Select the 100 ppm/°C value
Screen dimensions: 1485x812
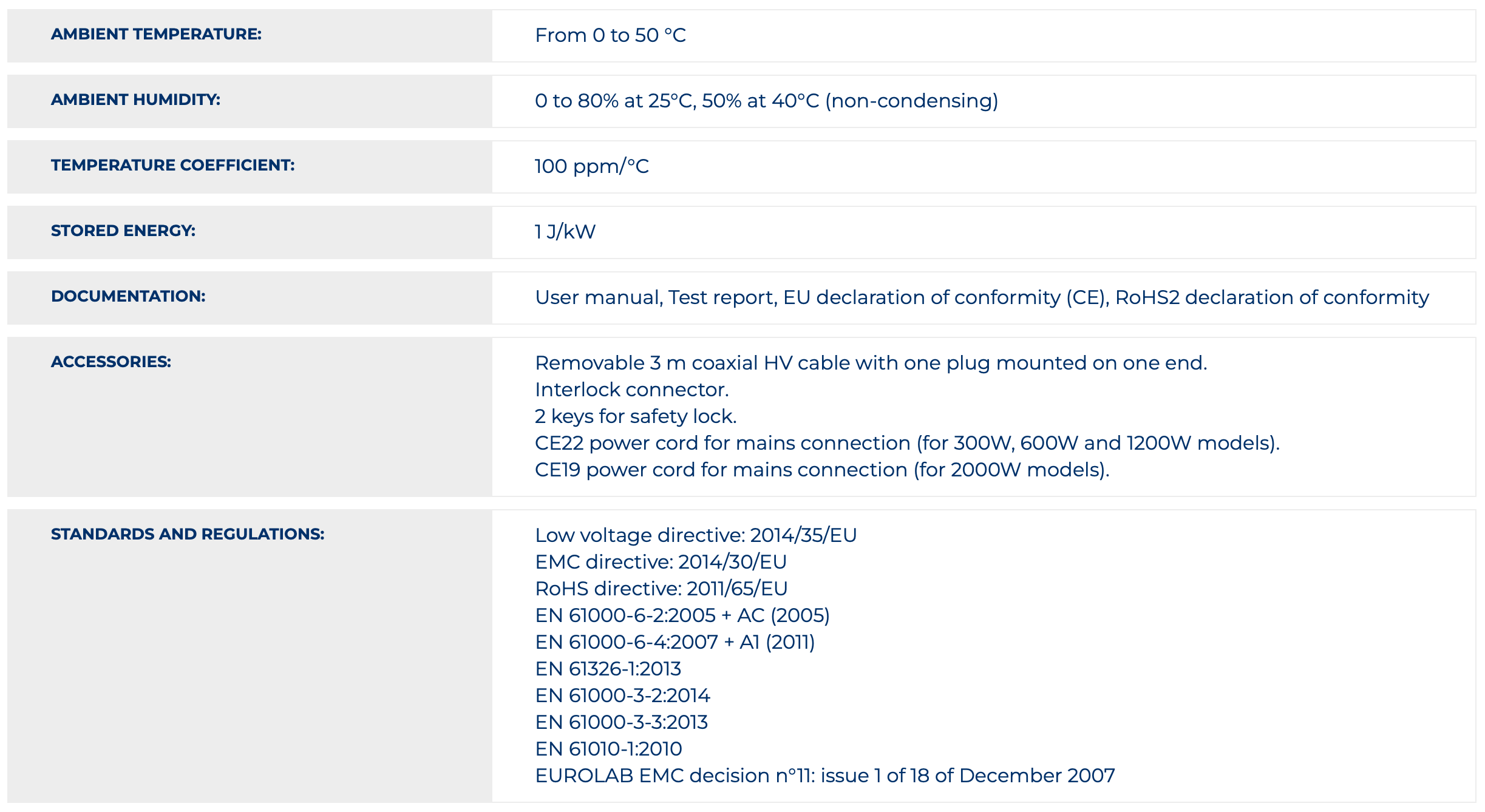click(x=591, y=166)
